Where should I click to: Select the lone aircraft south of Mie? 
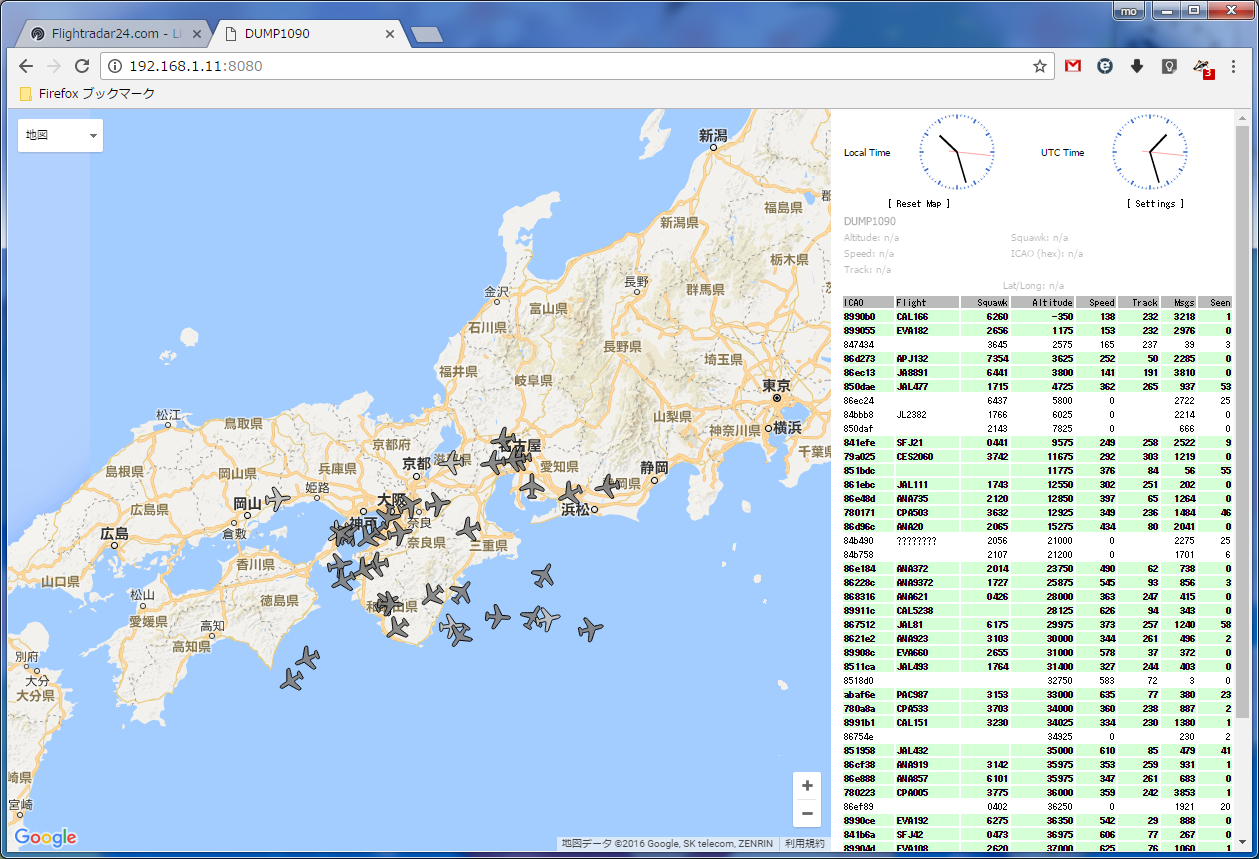[x=542, y=575]
